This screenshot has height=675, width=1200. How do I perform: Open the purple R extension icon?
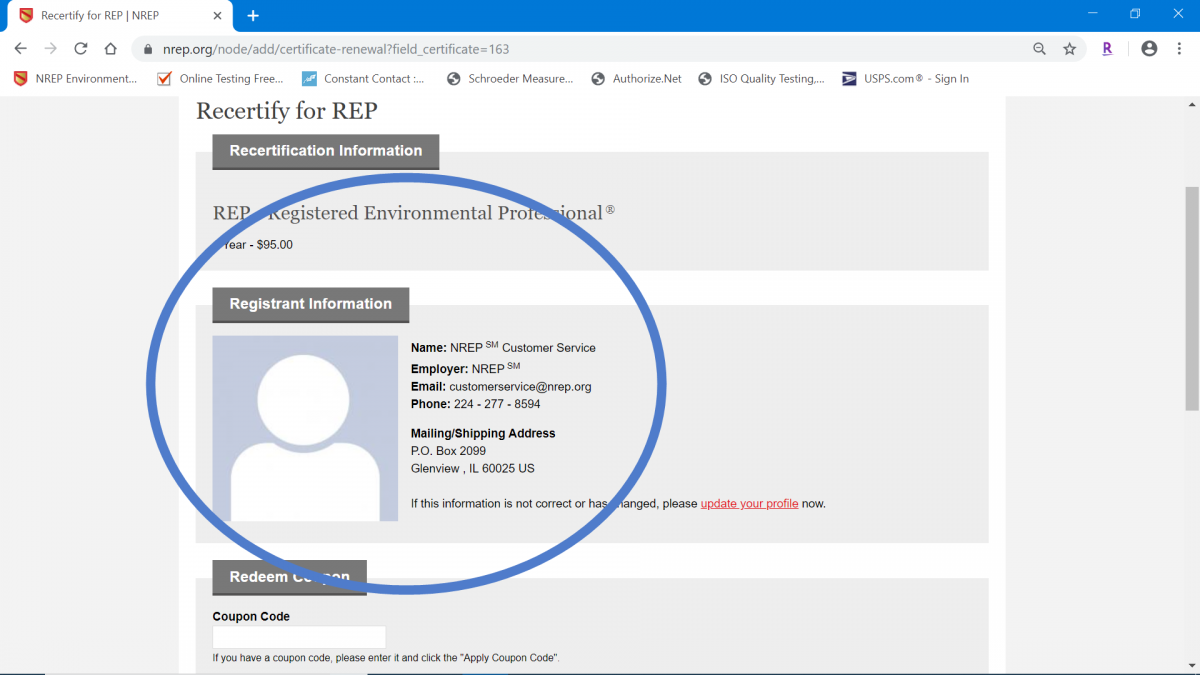[1107, 48]
